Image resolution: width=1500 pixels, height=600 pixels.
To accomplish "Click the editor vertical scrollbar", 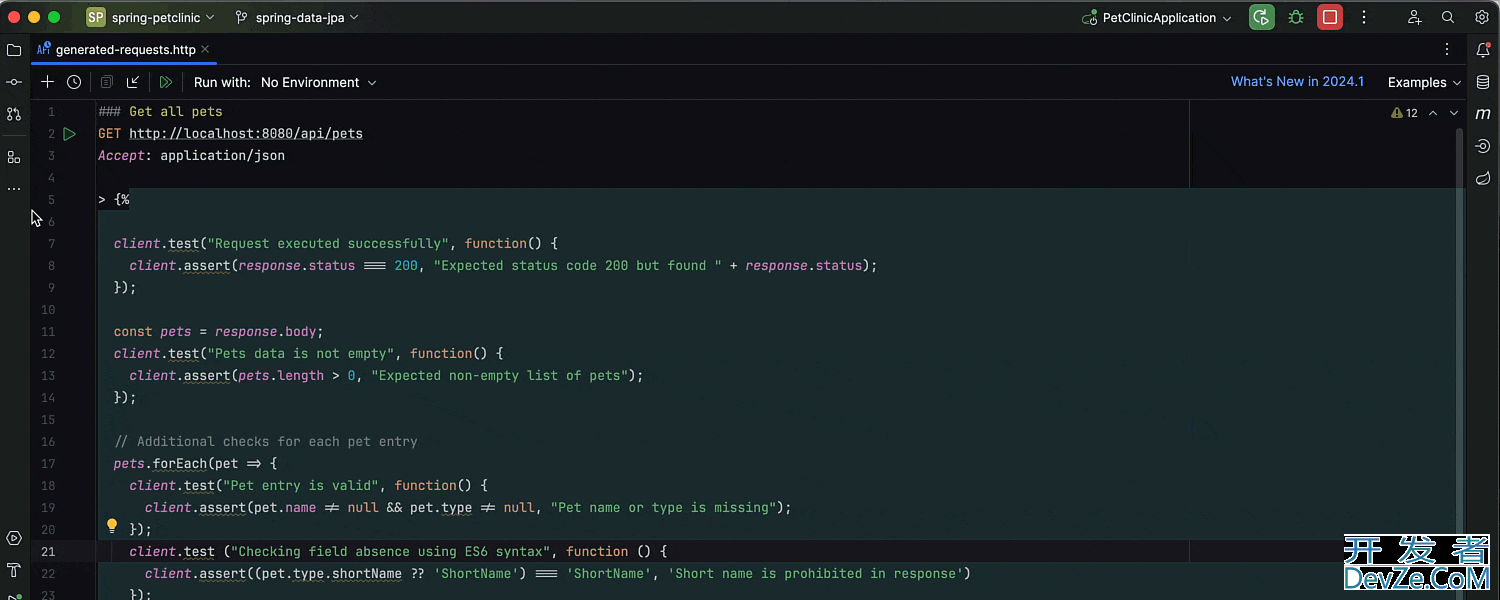I will pyautogui.click(x=1458, y=350).
